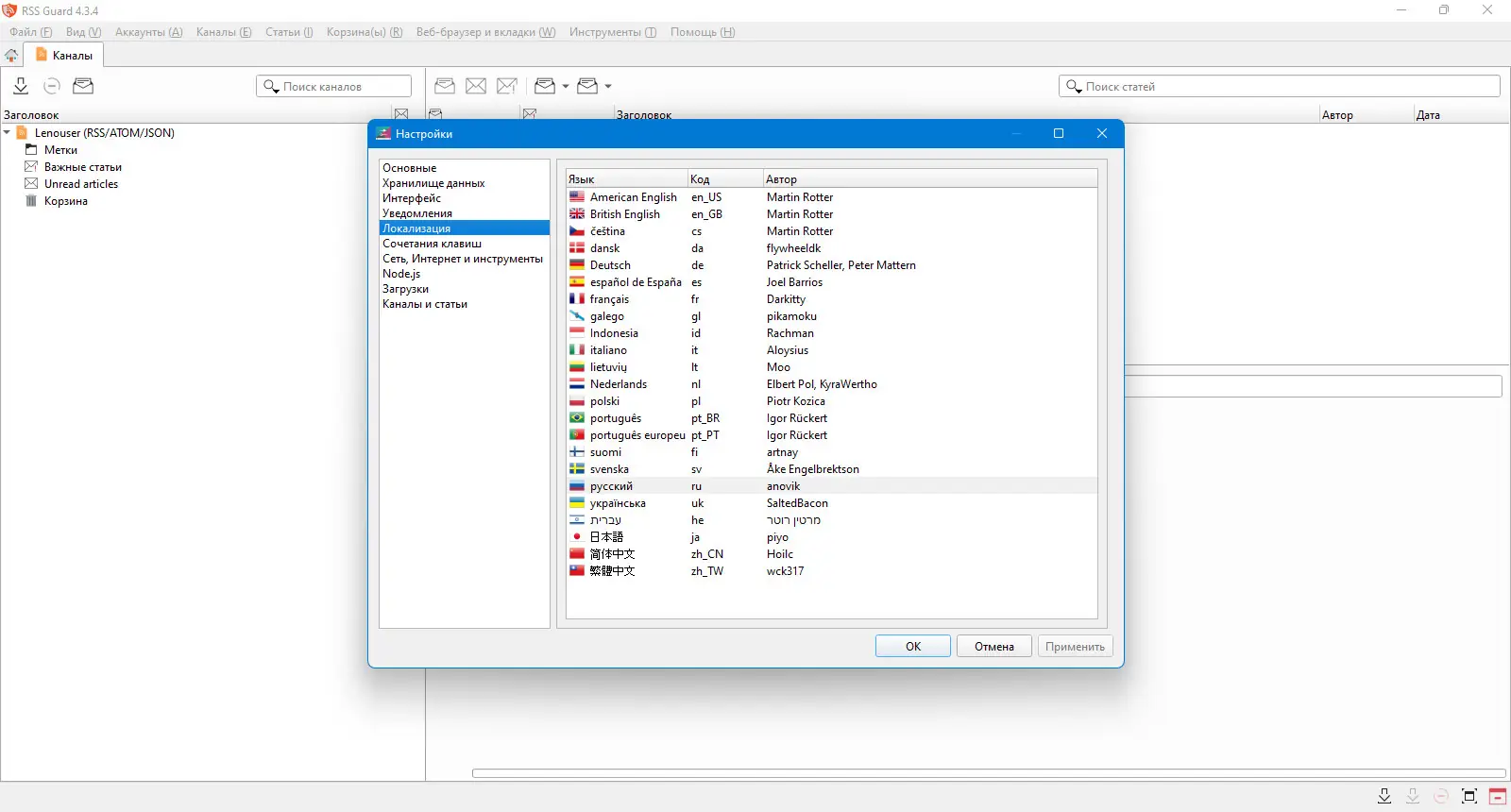Click the horizontal scrollbar below the article list
The width and height of the screenshot is (1511, 812).
pyautogui.click(x=989, y=773)
